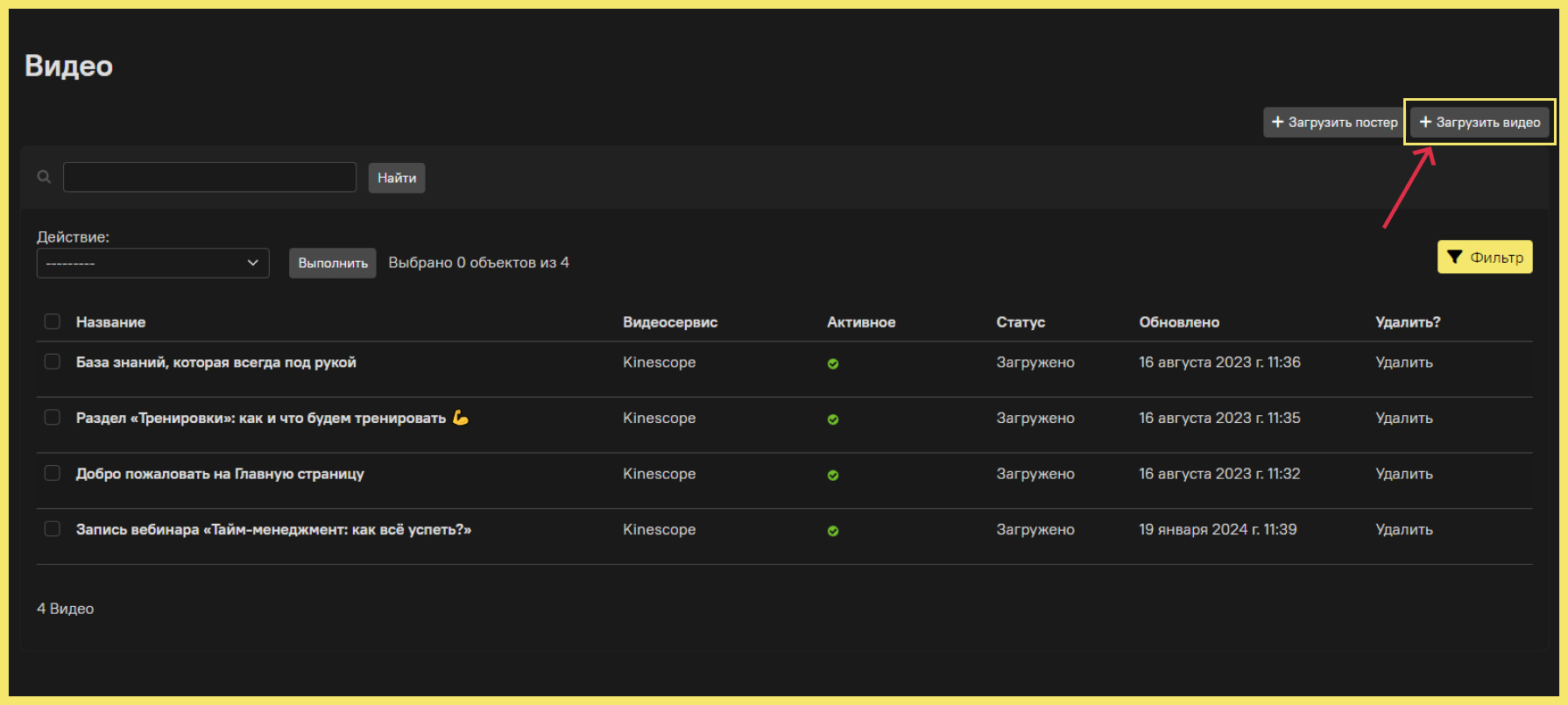Screen dimensions: 1568x705
Task: Sort by the «Видеосервис» column header
Action: (x=670, y=322)
